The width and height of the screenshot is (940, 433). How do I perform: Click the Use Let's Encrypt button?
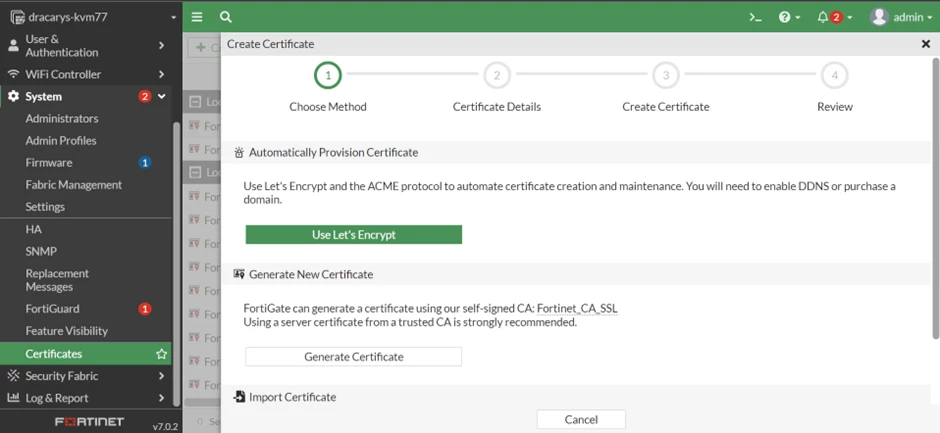coord(354,234)
